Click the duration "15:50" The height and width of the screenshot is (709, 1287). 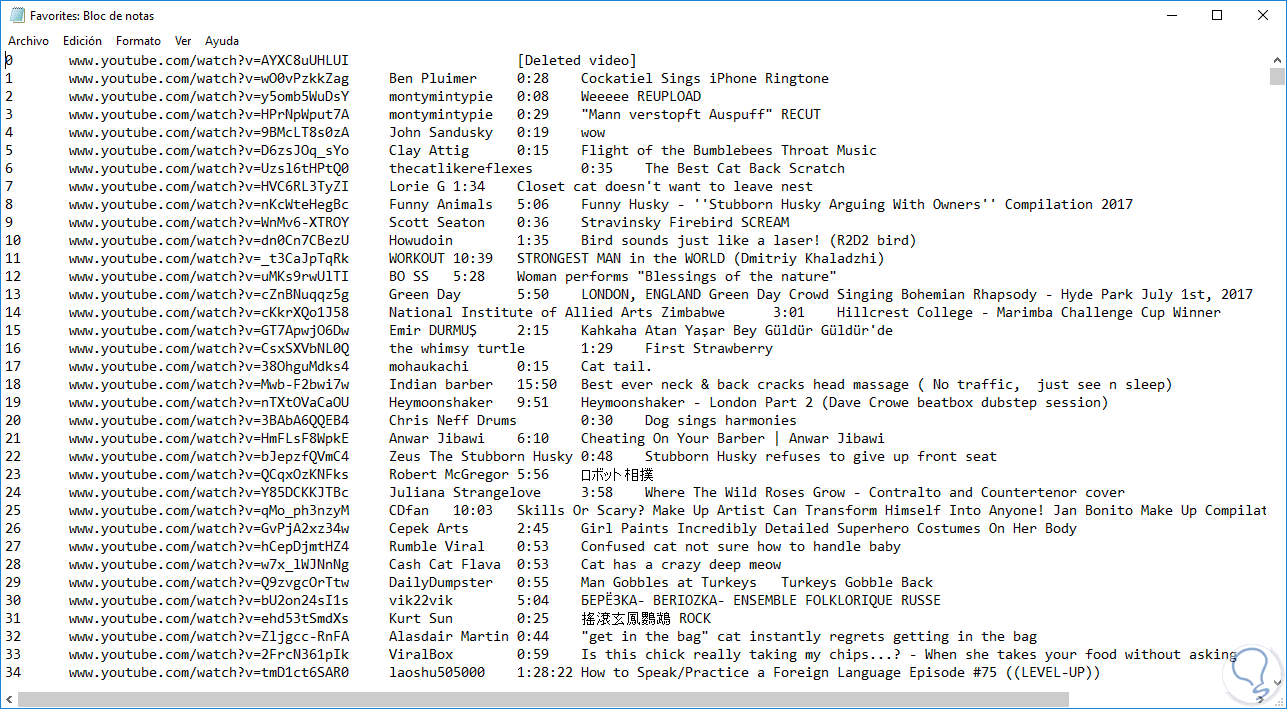[537, 384]
